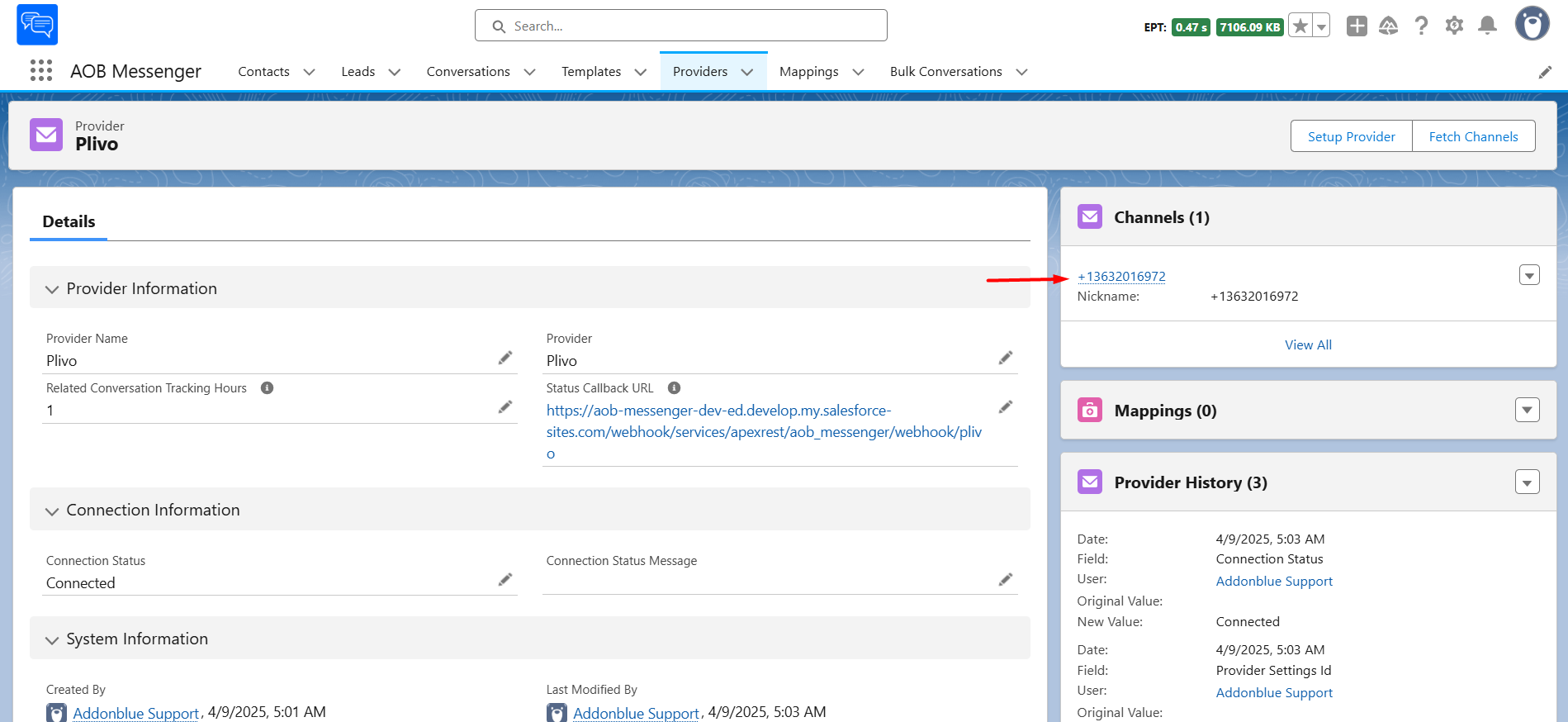Screen dimensions: 1568x722
Task: Go to the Bulk Conversations tab
Action: (x=946, y=72)
